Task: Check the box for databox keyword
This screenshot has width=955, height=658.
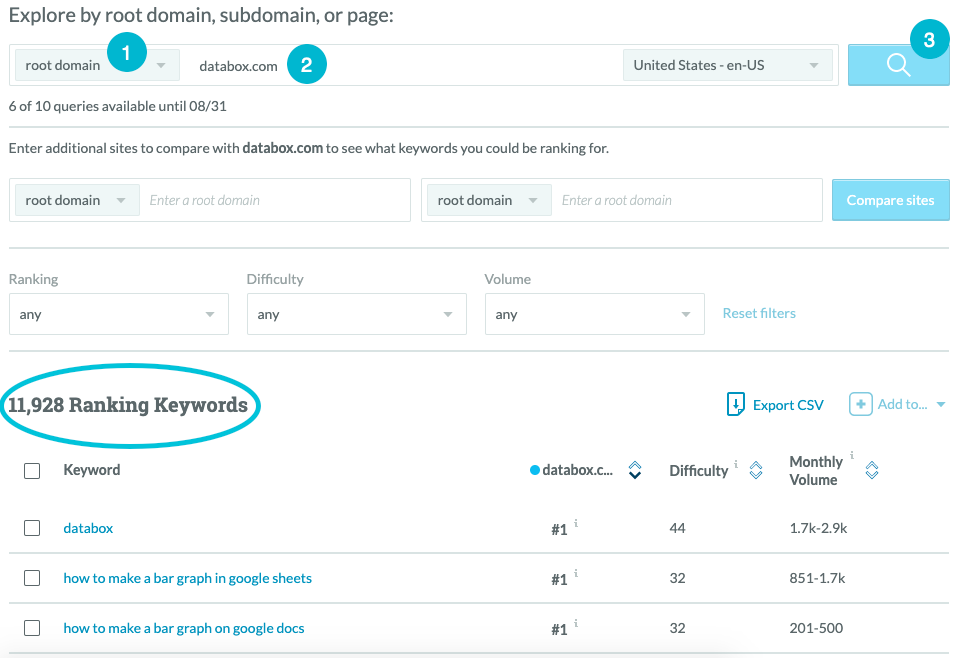Action: 32,528
